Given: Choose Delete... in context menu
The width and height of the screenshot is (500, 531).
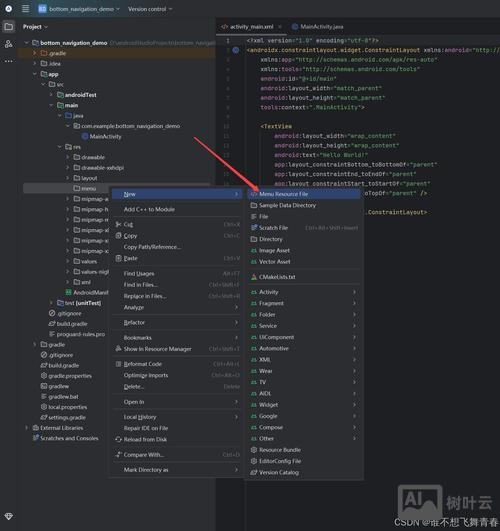Looking at the screenshot, I should pos(176,386).
